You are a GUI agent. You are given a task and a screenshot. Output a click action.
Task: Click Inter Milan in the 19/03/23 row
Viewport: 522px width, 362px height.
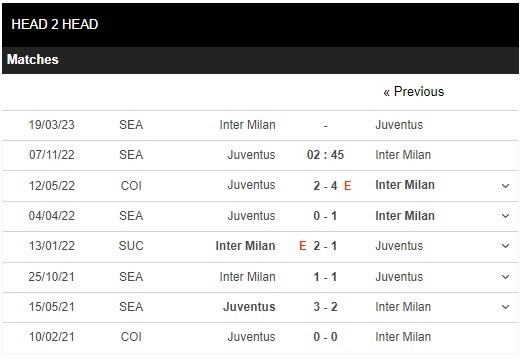(x=247, y=125)
